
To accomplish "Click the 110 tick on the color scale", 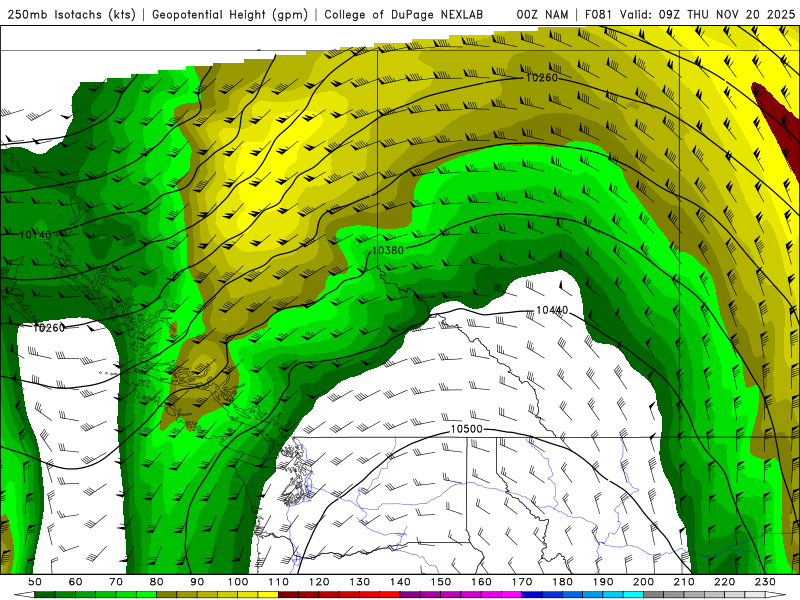I will point(279,582).
